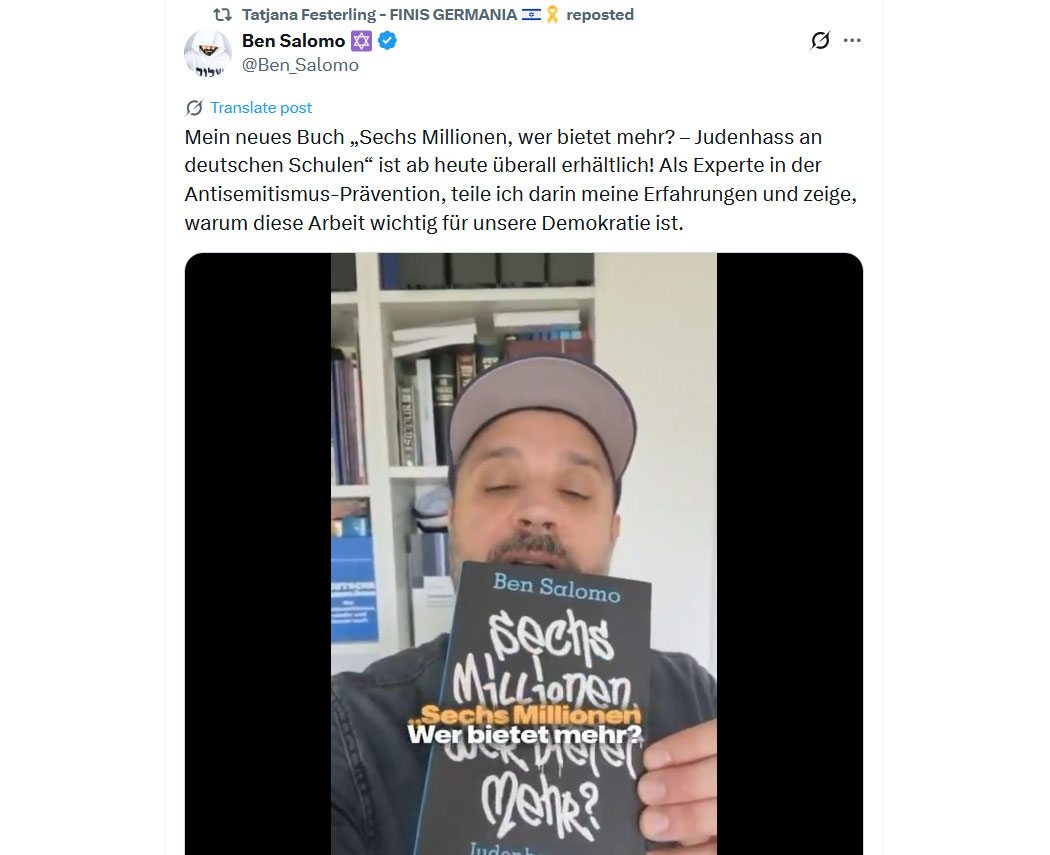Click the blue verified checkmark badge
The image size is (1050, 855).
click(387, 41)
